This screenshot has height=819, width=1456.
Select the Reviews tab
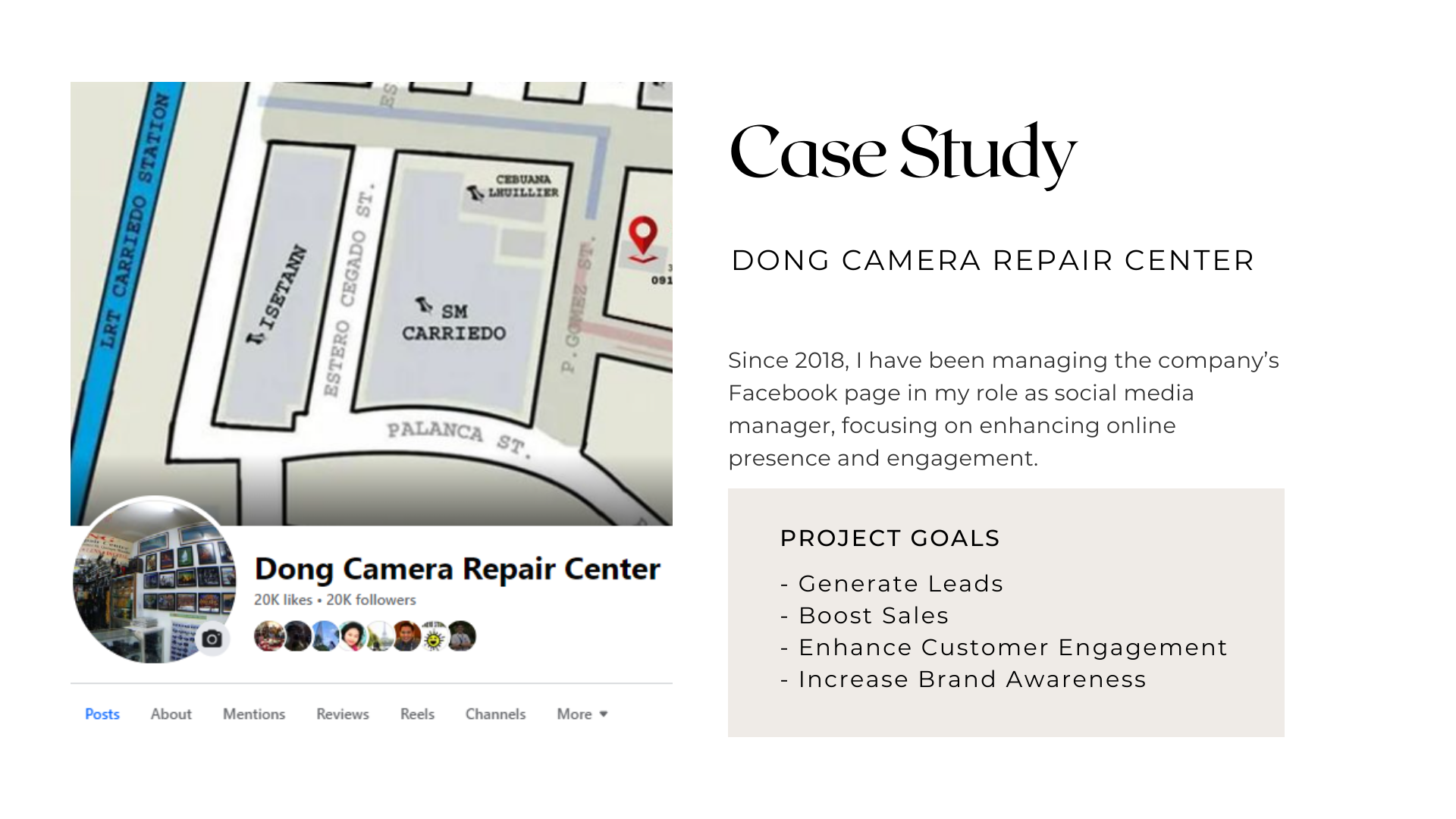[343, 714]
